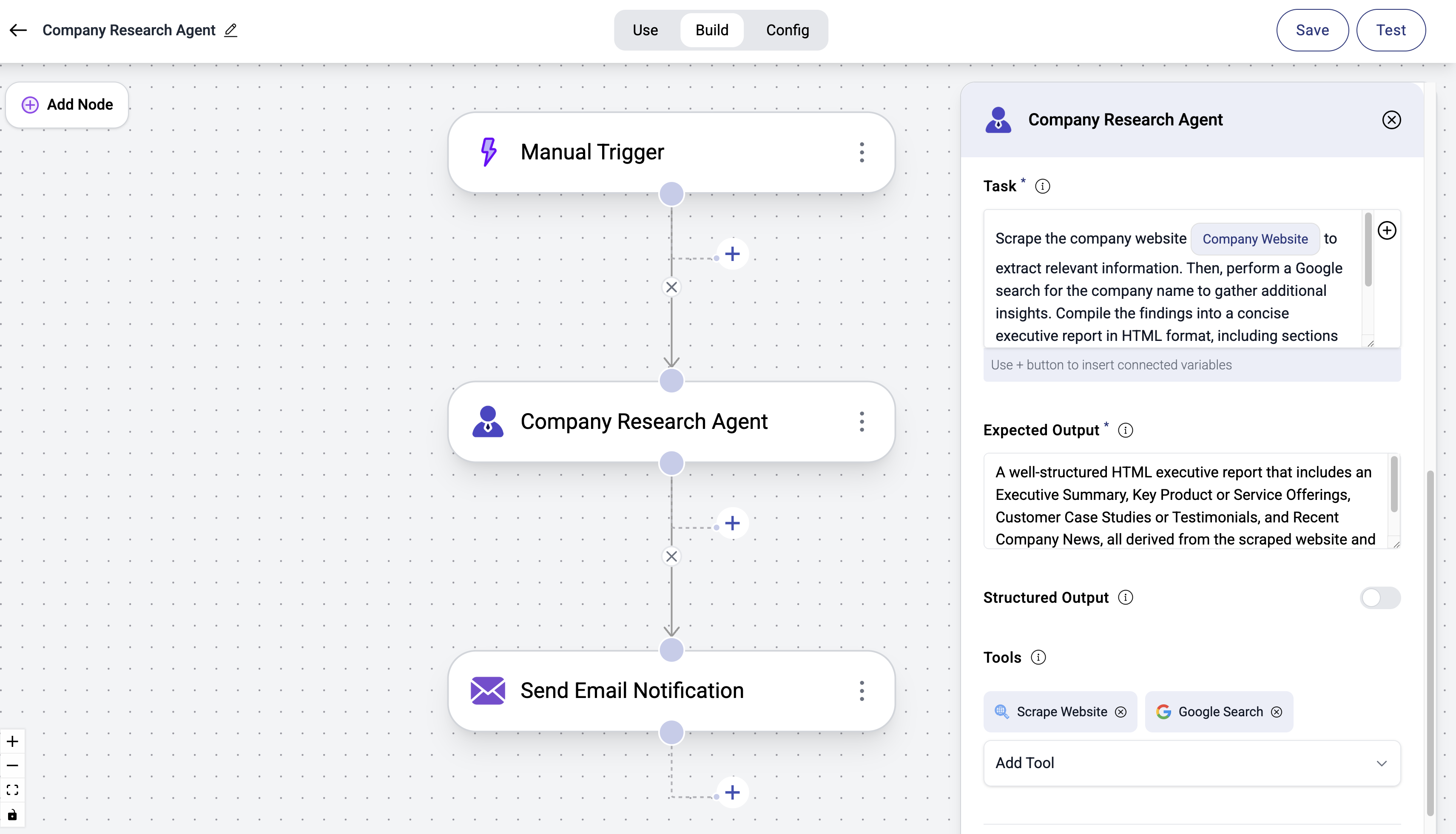Open Send Email Notification options menu
The width and height of the screenshot is (1456, 834).
coord(862,691)
